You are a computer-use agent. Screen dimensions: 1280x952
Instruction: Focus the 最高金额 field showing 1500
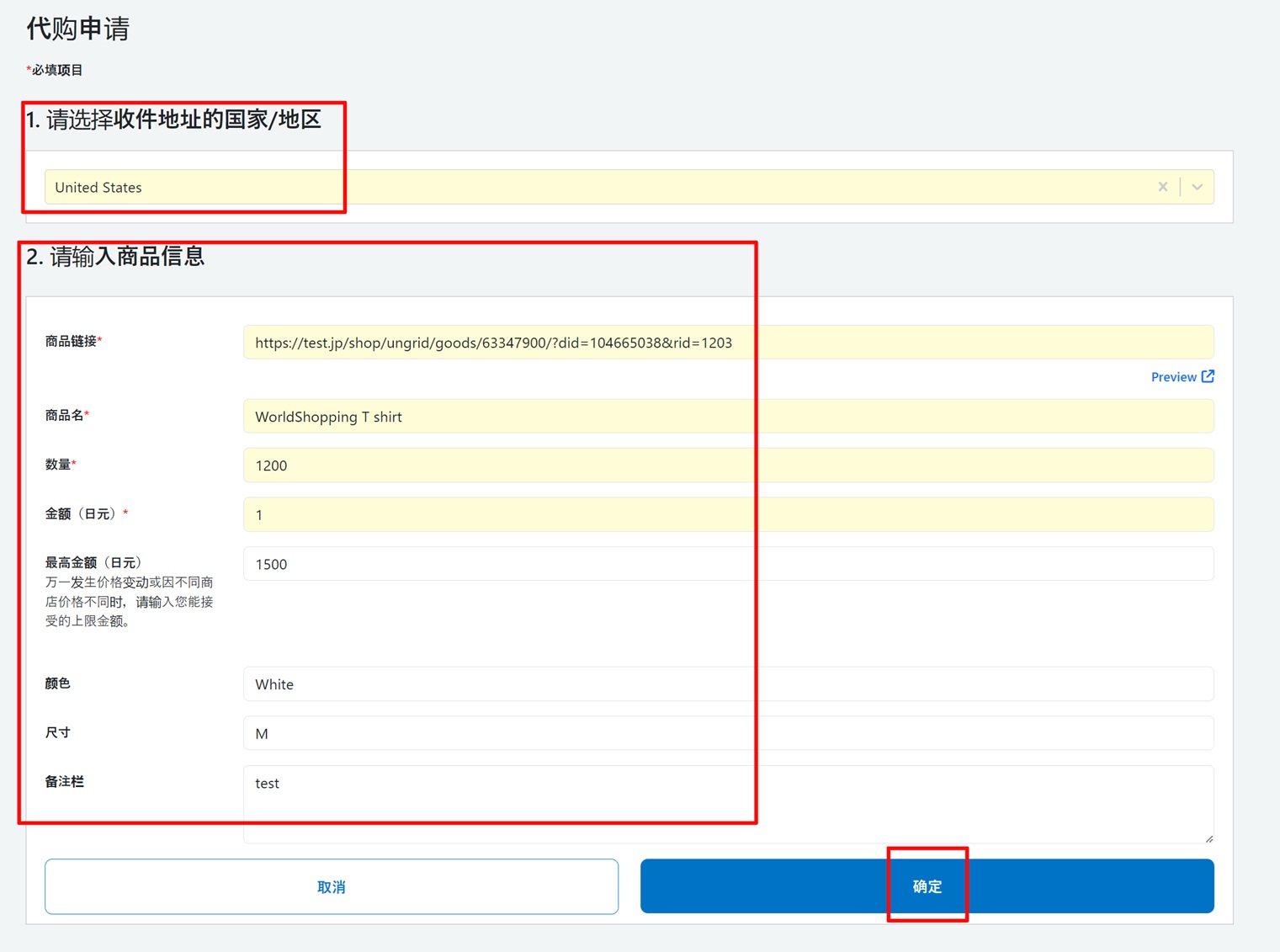click(728, 564)
